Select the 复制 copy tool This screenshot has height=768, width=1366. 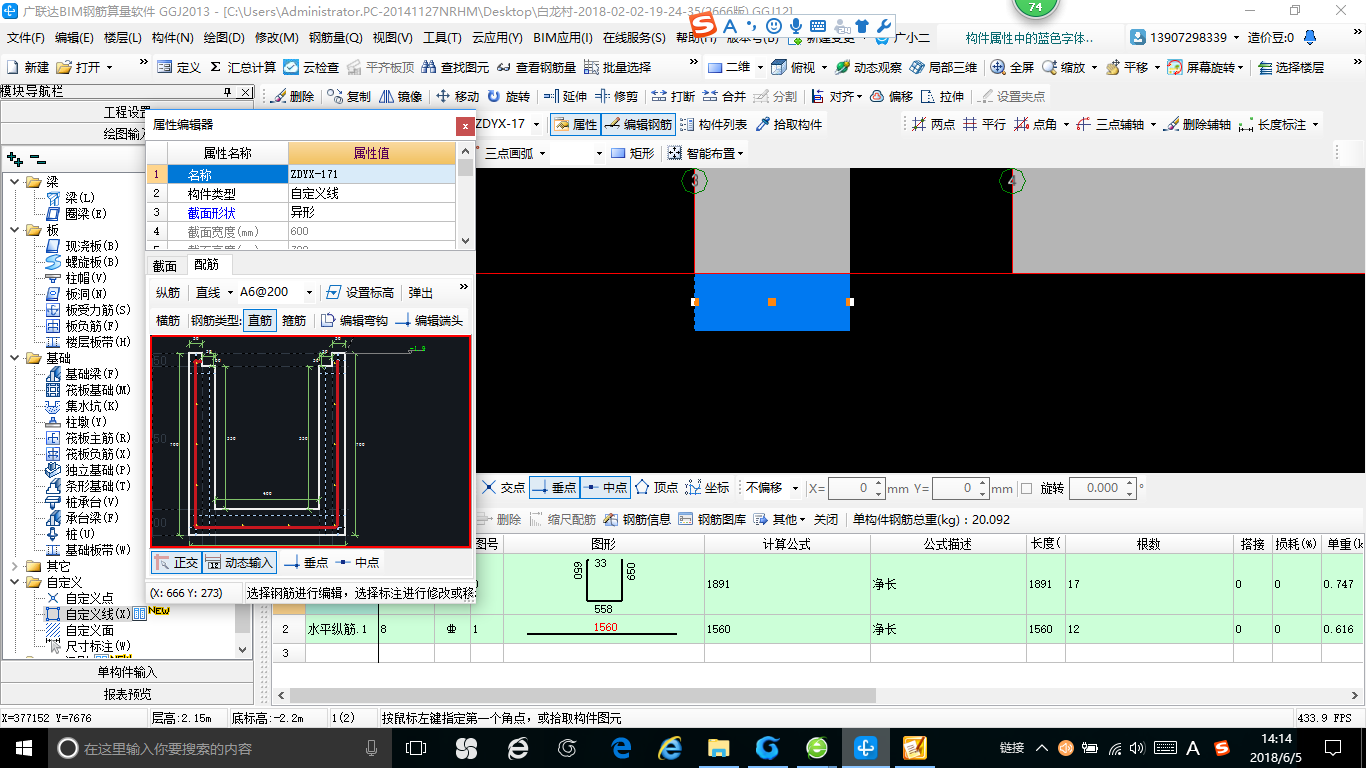click(x=347, y=96)
